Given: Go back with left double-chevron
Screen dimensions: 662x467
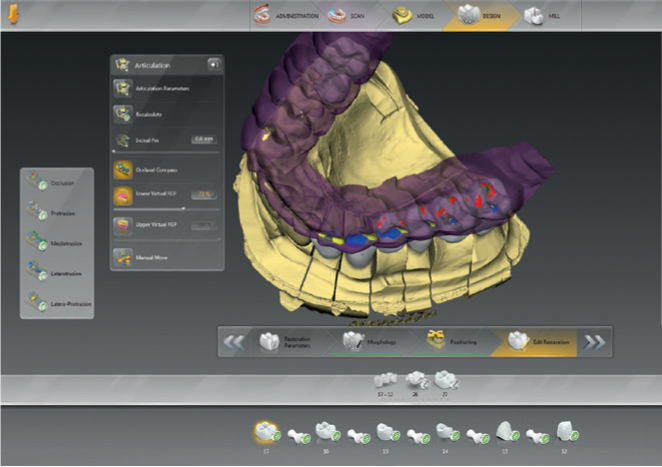Looking at the screenshot, I should coord(234,341).
